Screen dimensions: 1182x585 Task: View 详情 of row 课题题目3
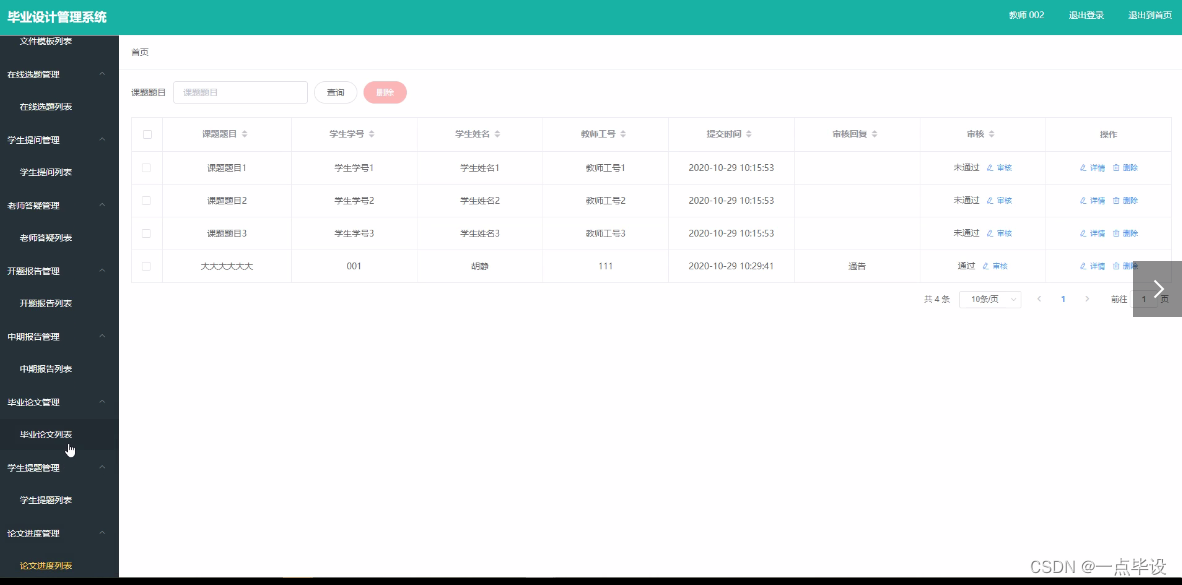point(1092,234)
